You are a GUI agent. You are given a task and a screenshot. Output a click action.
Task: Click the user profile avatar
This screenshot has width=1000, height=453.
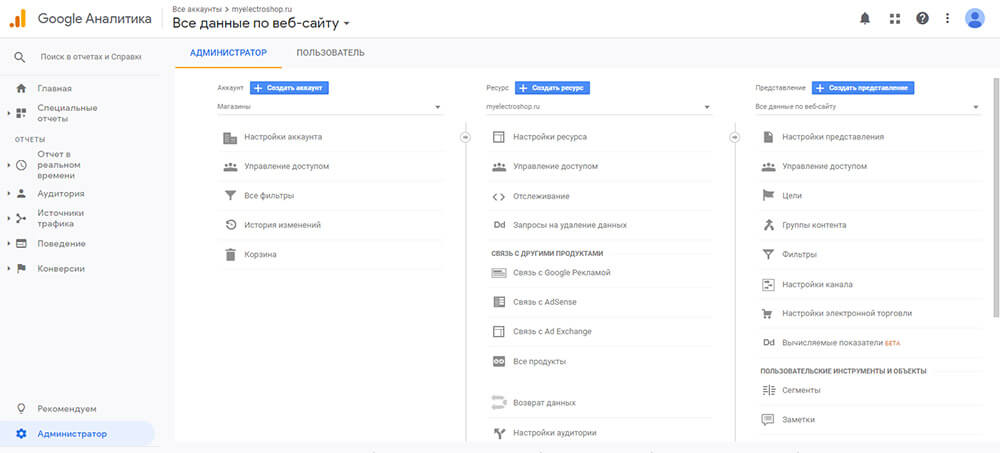point(975,19)
